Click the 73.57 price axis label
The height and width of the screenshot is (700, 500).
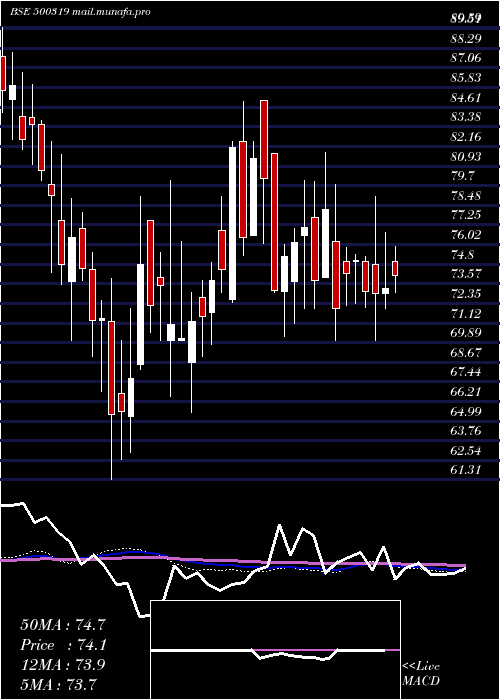click(466, 274)
